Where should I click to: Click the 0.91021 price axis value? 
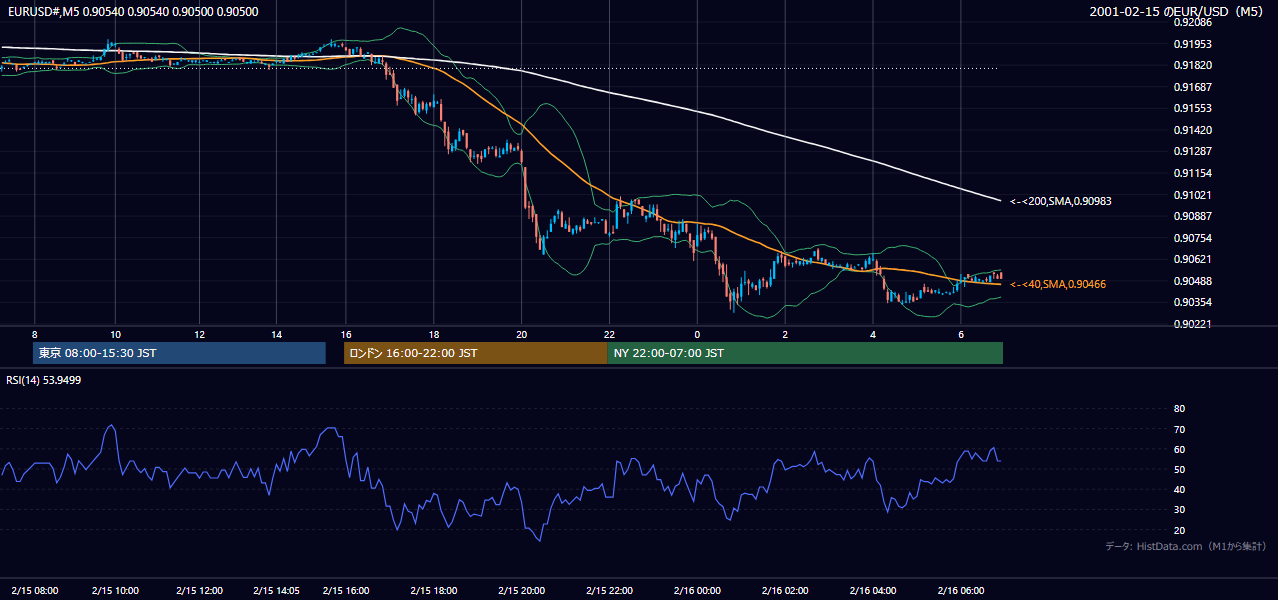(x=1192, y=195)
